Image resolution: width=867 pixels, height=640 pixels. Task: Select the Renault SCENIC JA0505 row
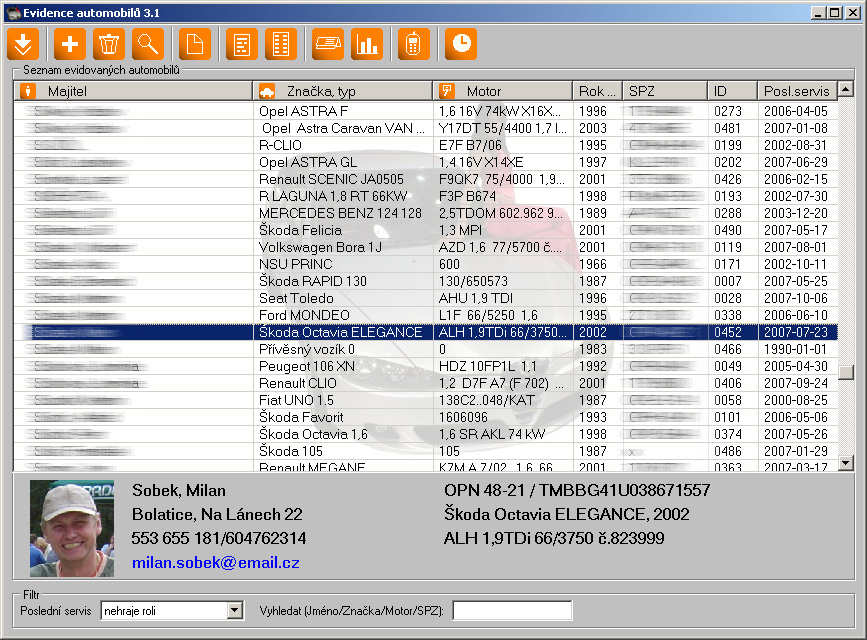pyautogui.click(x=426, y=179)
